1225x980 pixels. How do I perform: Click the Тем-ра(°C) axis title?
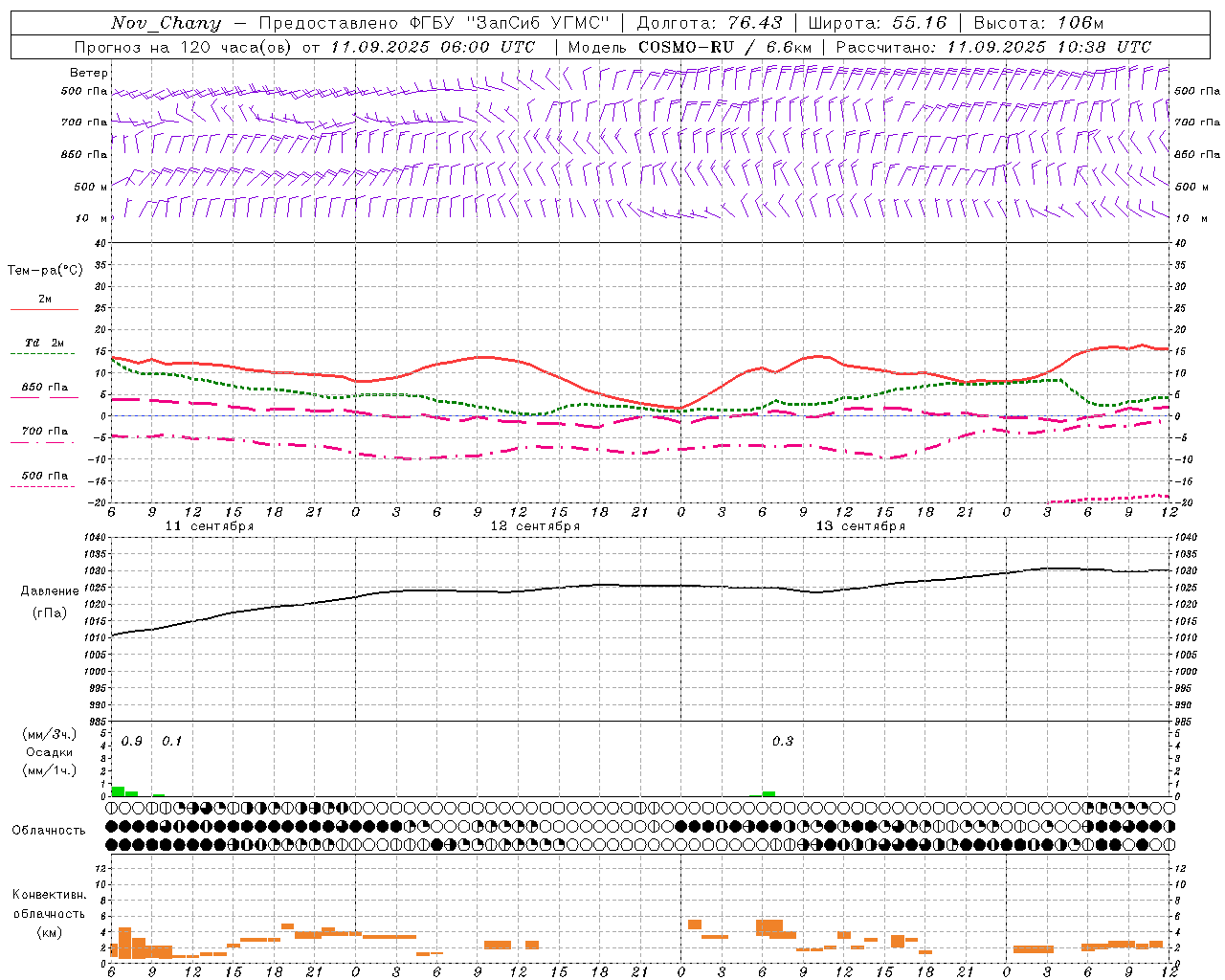(x=45, y=271)
